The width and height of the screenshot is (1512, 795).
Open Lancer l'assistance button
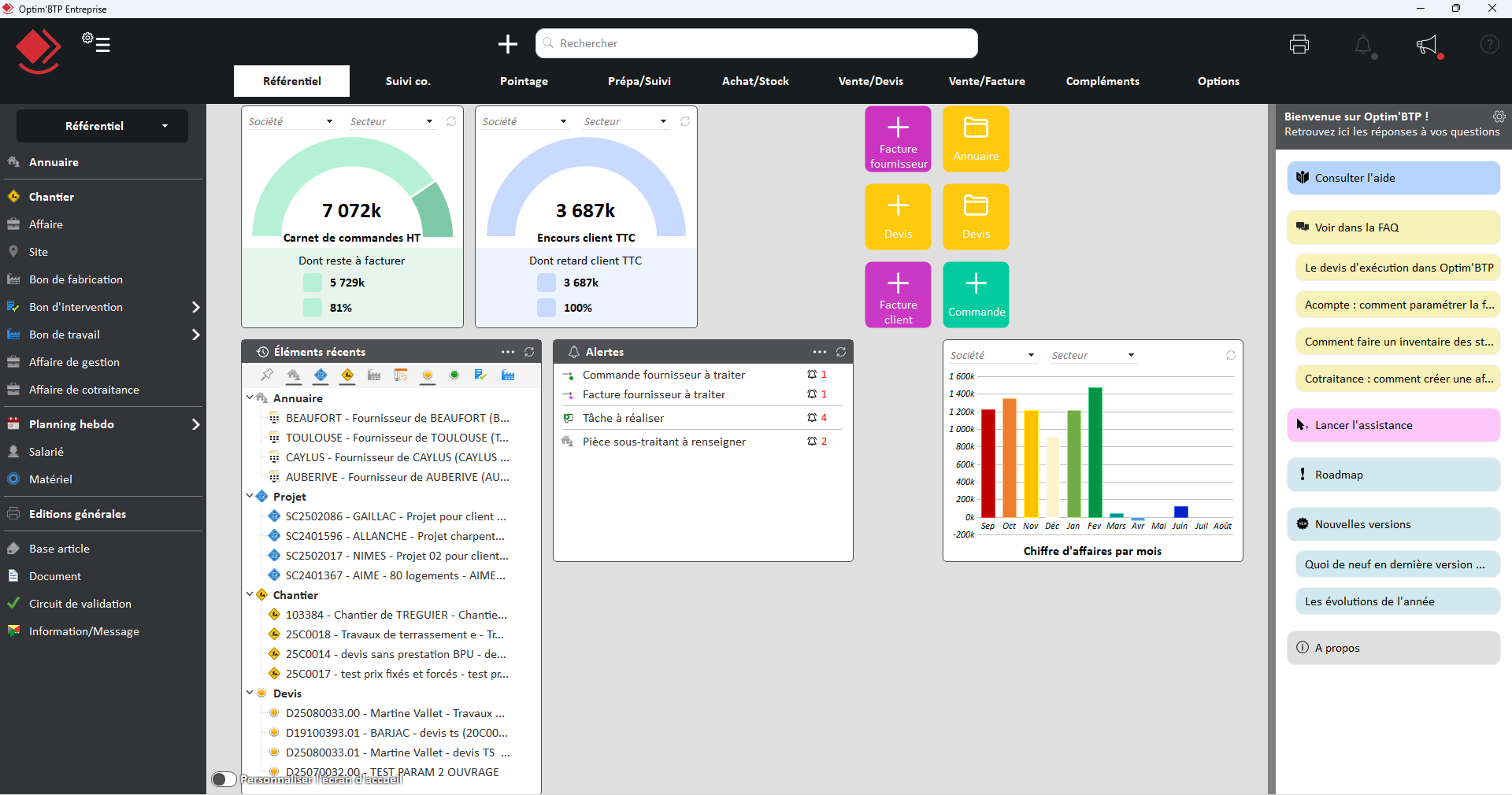coord(1393,425)
